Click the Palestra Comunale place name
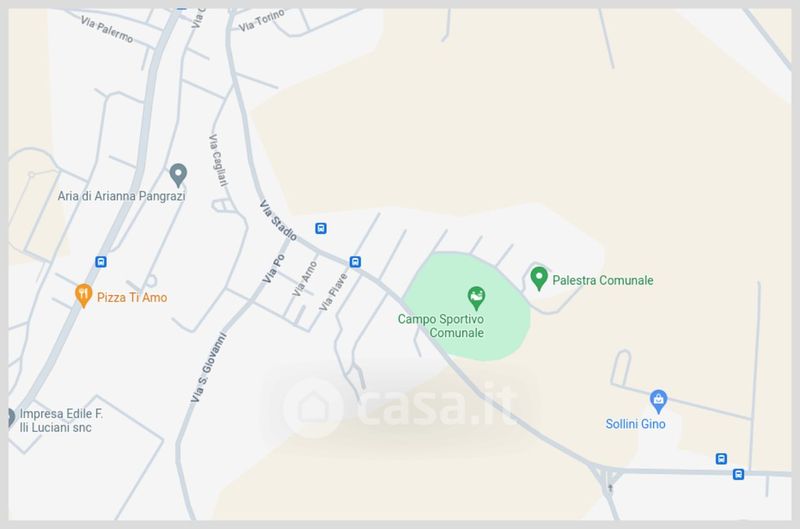 click(x=603, y=280)
